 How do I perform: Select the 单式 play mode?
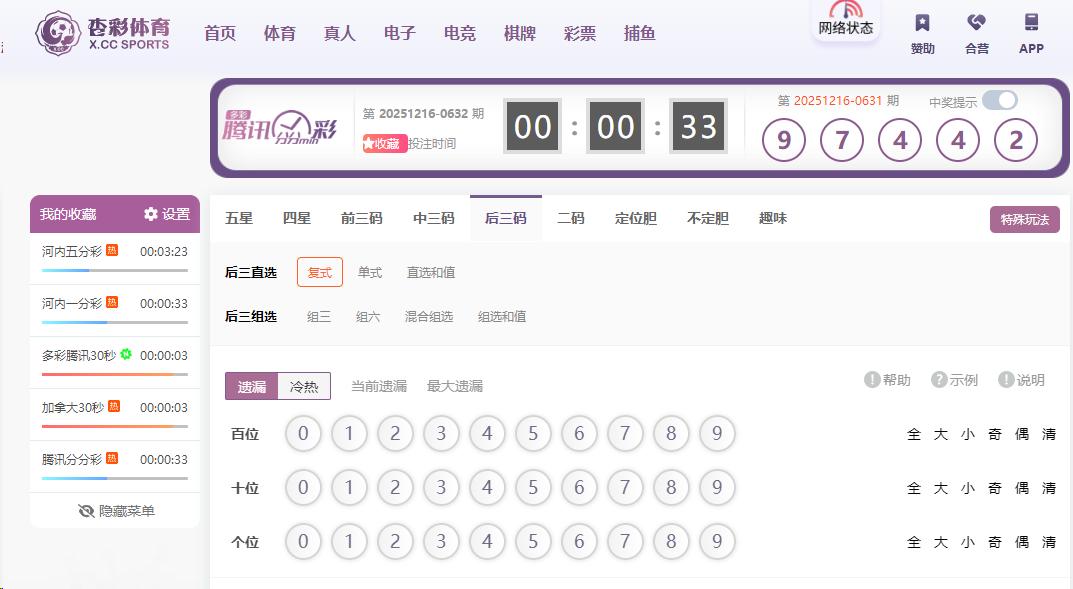click(x=370, y=272)
